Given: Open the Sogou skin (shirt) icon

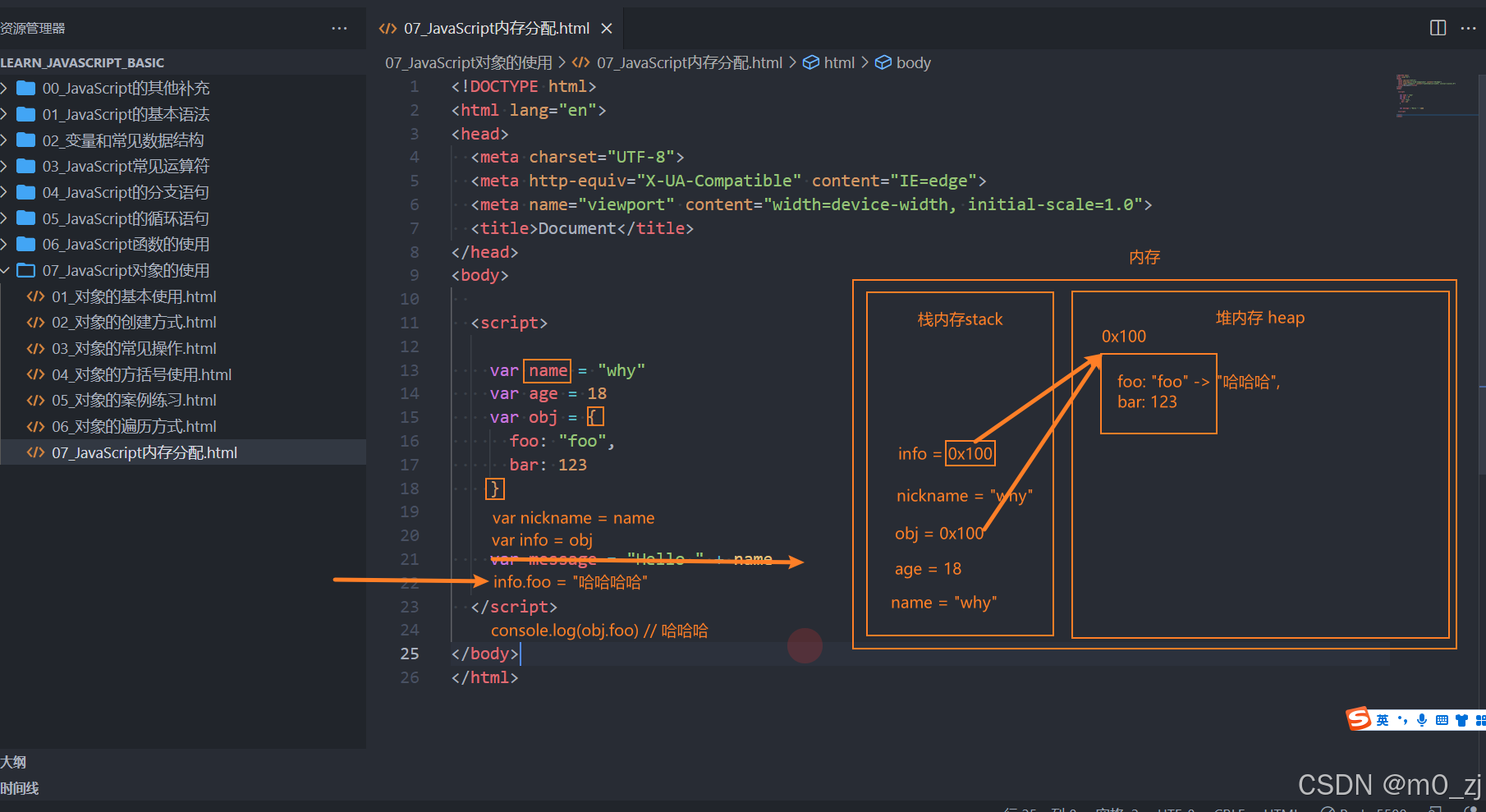Looking at the screenshot, I should click(1461, 720).
